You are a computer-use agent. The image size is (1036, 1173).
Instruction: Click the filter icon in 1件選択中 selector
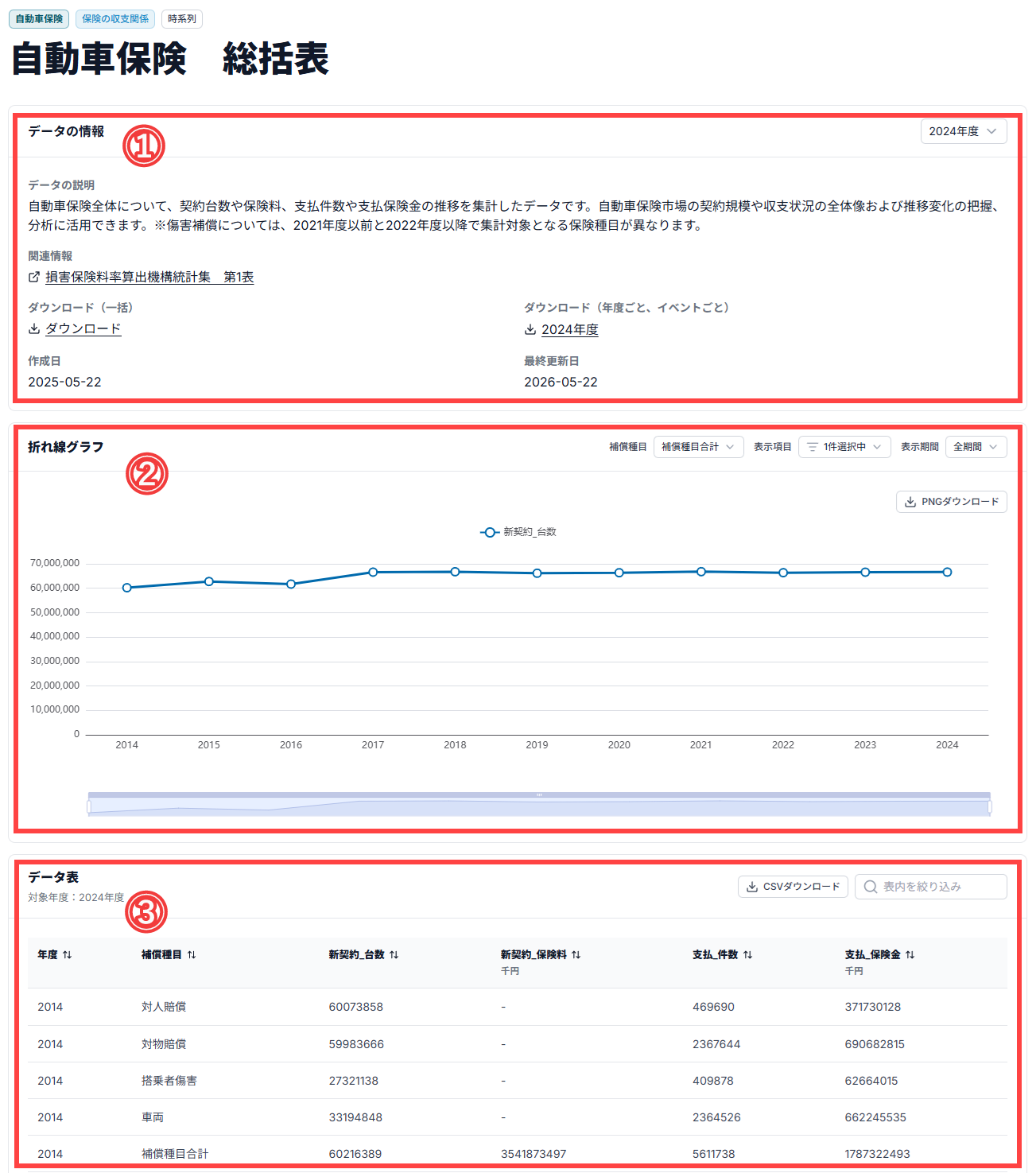813,447
